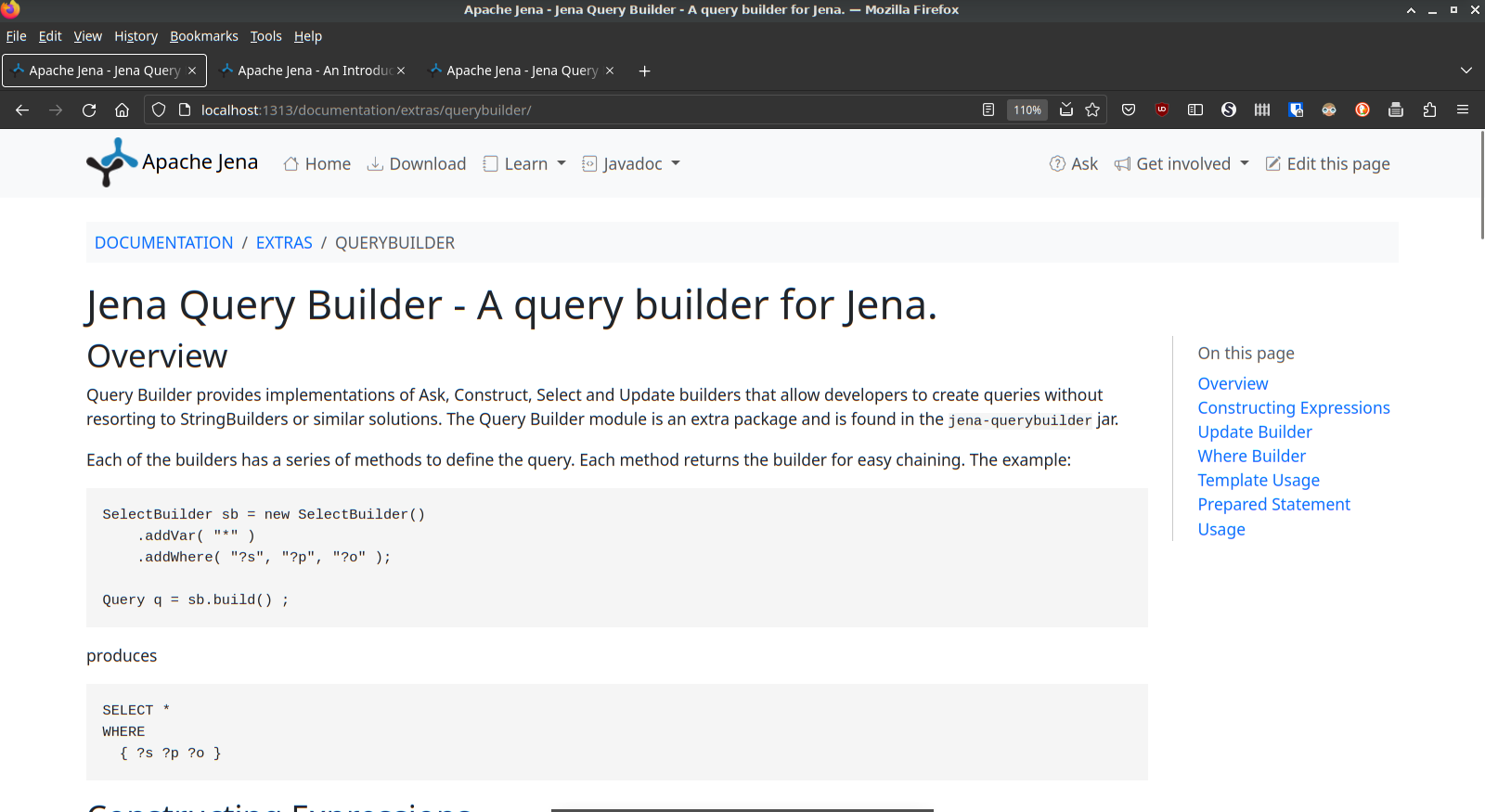1485x812 pixels.
Task: Expand the Get involved dropdown
Action: 1182,163
